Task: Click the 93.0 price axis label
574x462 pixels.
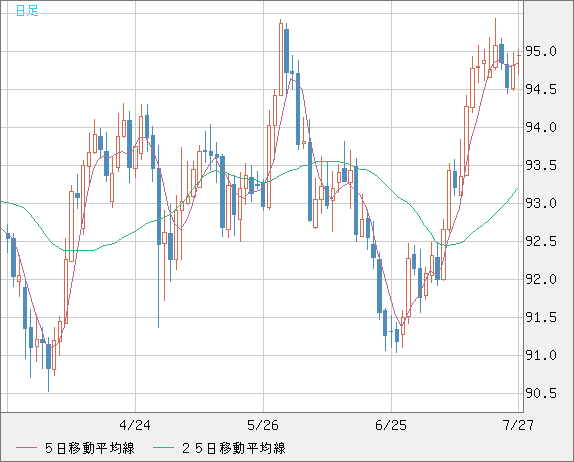Action: click(541, 203)
